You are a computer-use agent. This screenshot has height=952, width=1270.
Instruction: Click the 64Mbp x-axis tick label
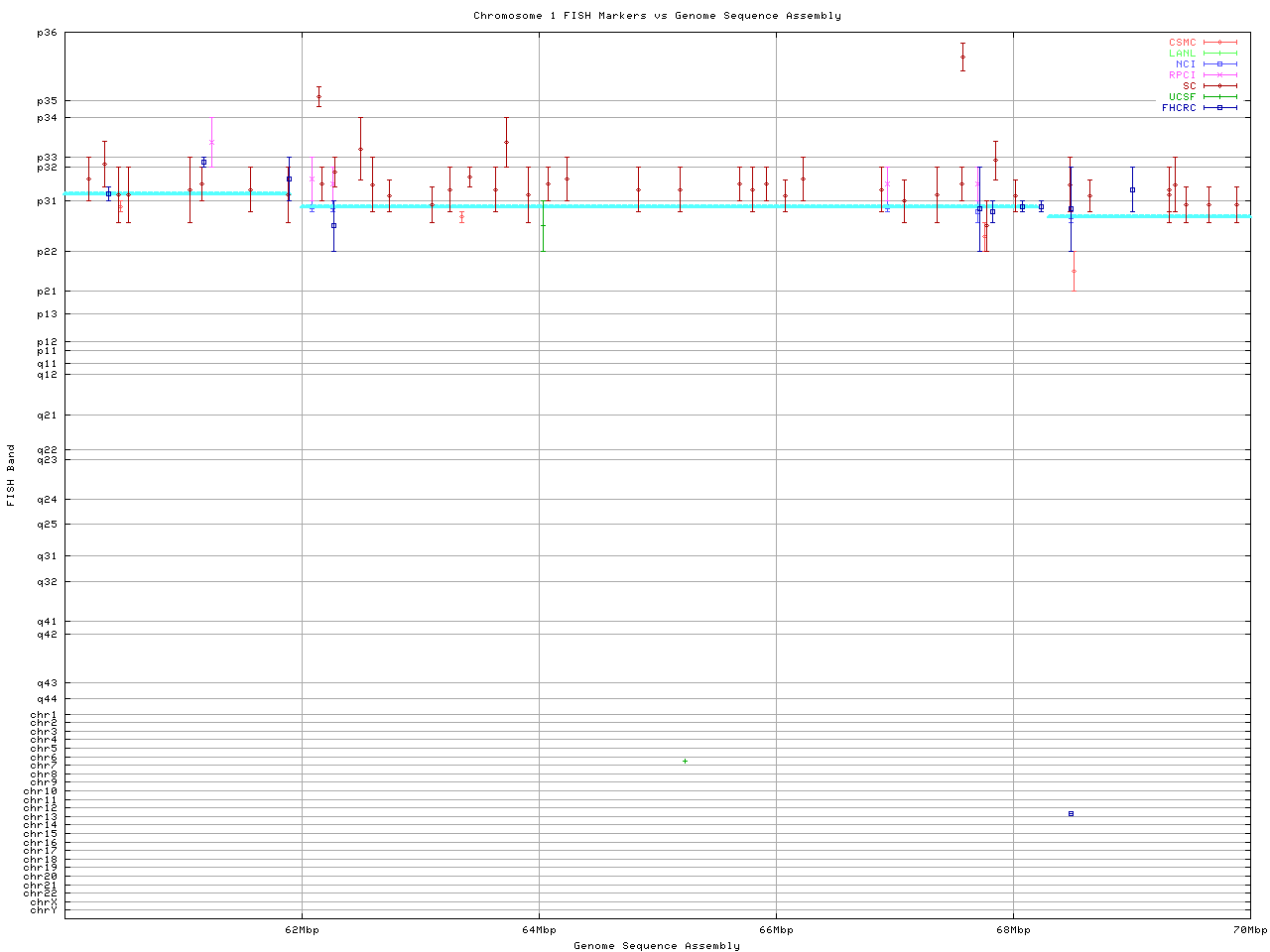click(539, 930)
